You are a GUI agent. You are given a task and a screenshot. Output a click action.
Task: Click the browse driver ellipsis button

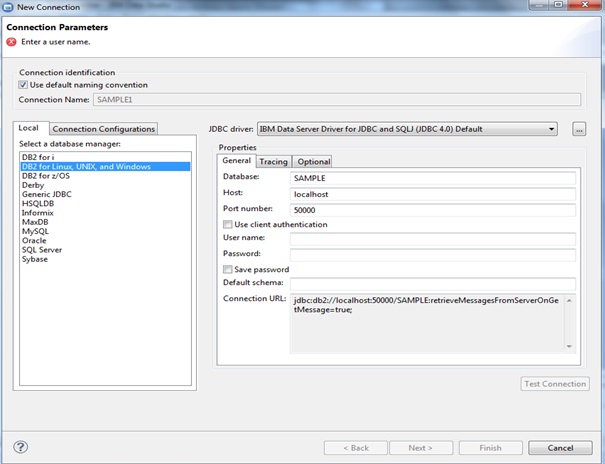click(579, 129)
